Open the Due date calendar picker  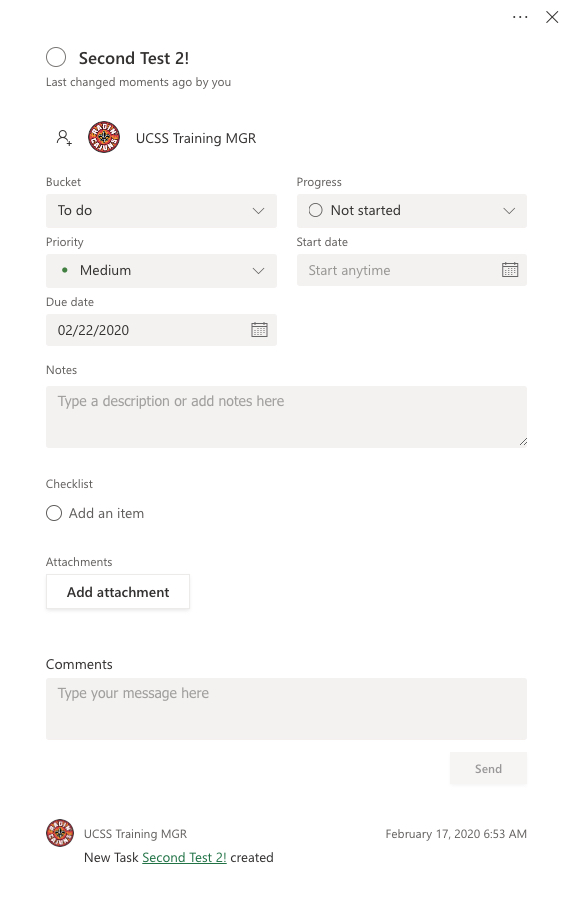tap(259, 330)
